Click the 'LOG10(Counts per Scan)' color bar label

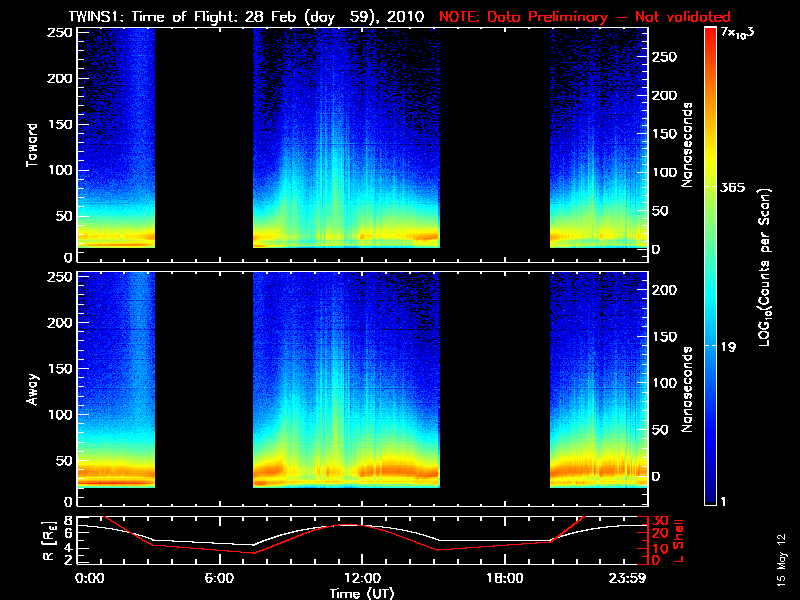pos(765,268)
